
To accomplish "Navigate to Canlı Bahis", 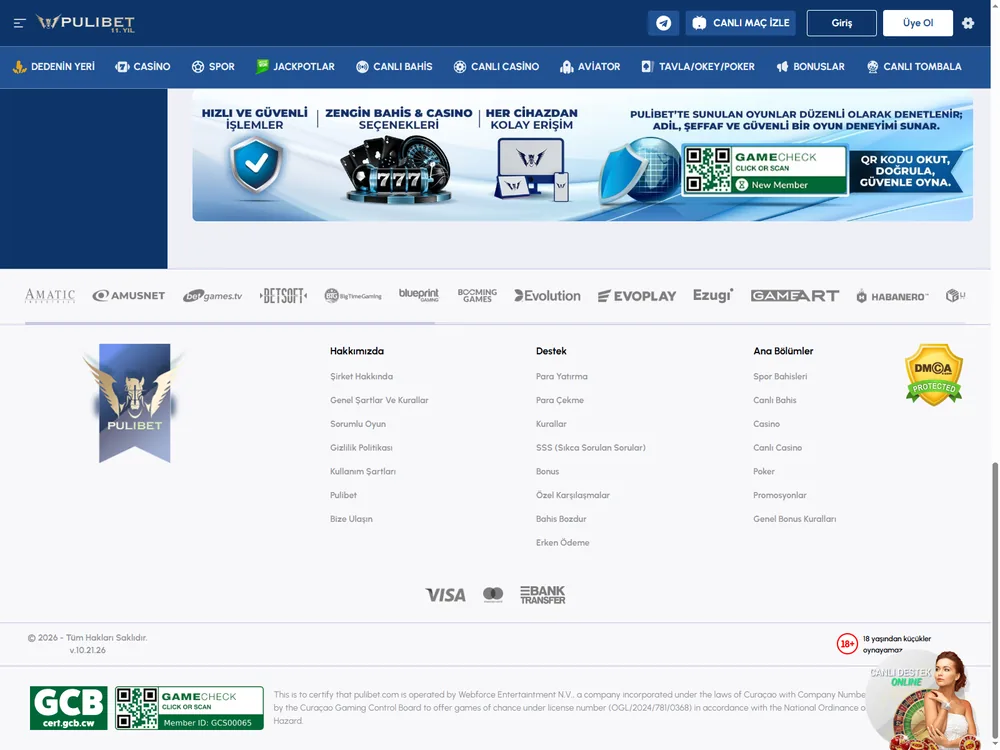I will pyautogui.click(x=394, y=66).
